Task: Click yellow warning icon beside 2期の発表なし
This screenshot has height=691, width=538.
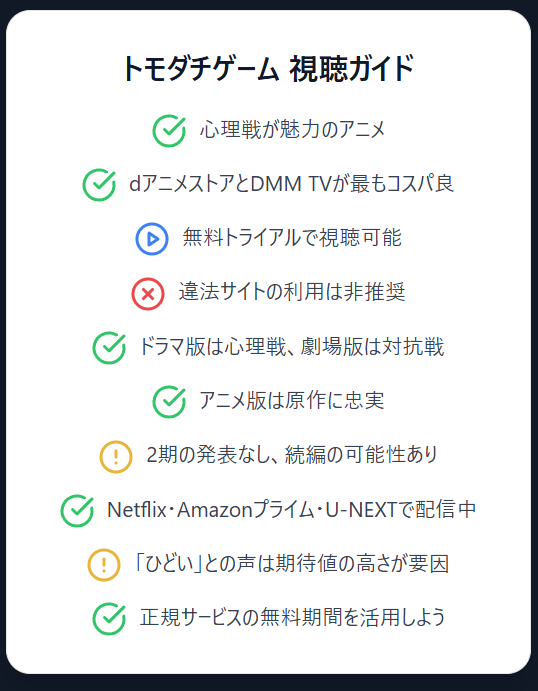Action: pos(116,457)
